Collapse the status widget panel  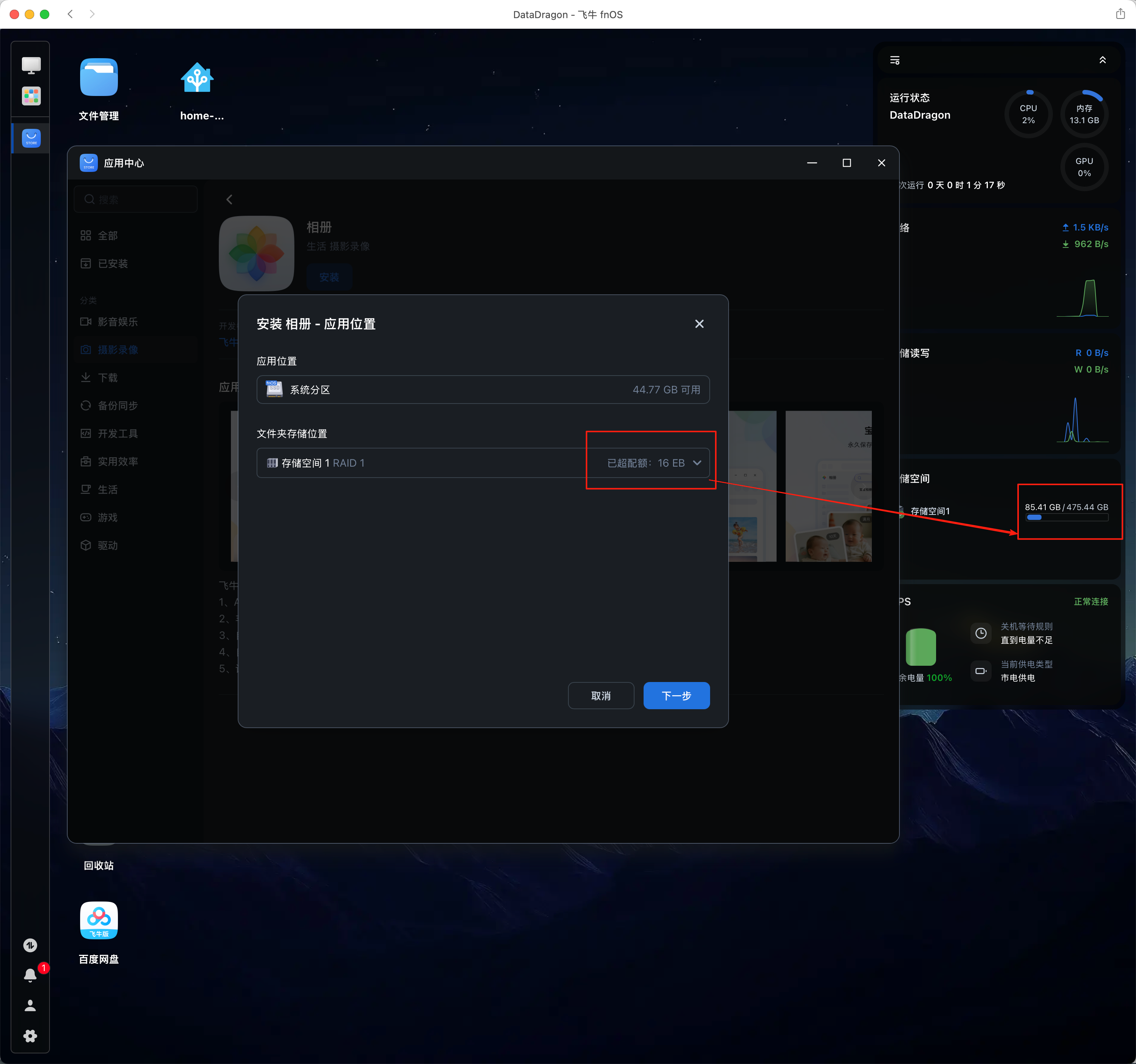[1102, 60]
